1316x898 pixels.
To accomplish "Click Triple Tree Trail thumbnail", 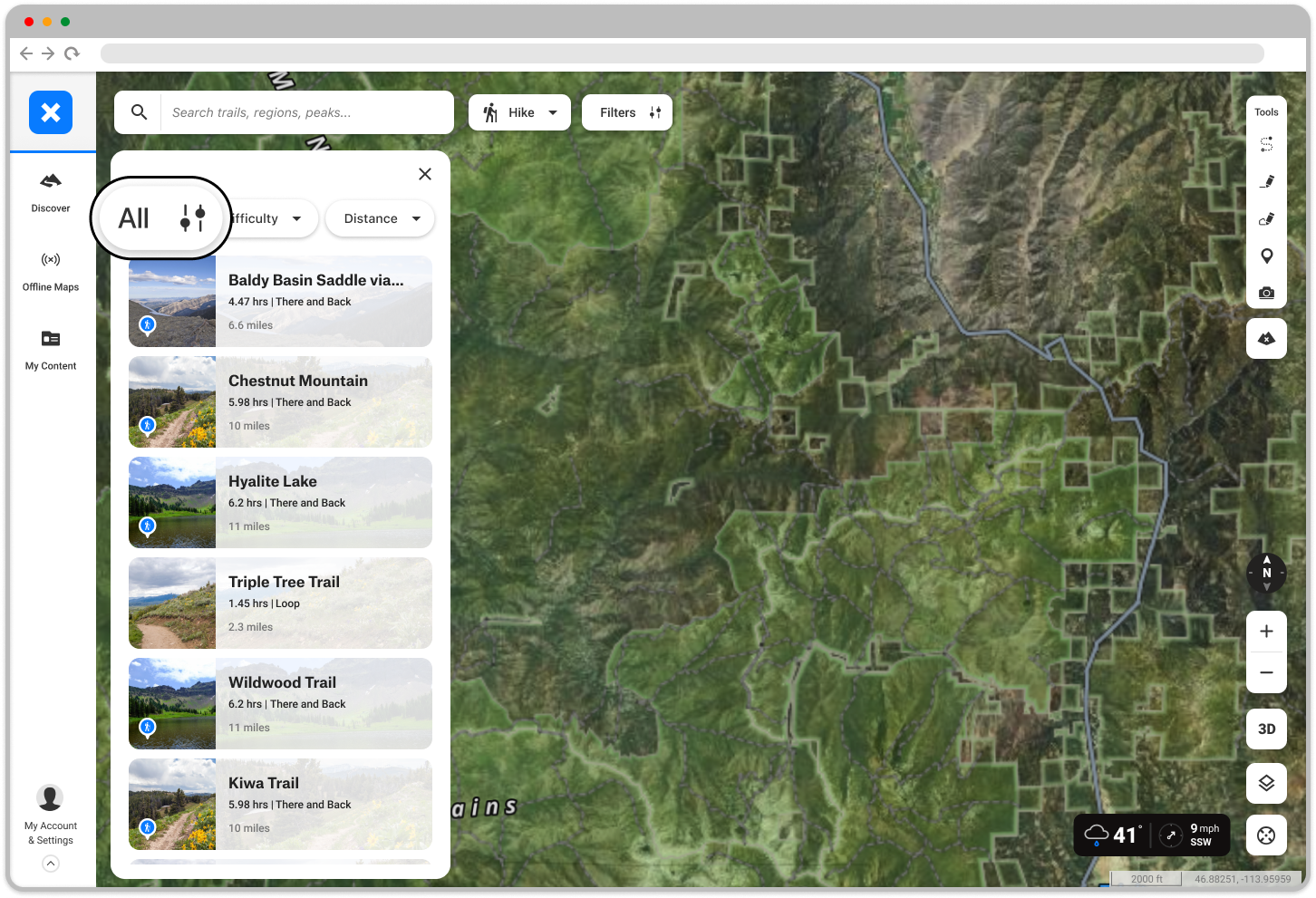I will tap(172, 603).
